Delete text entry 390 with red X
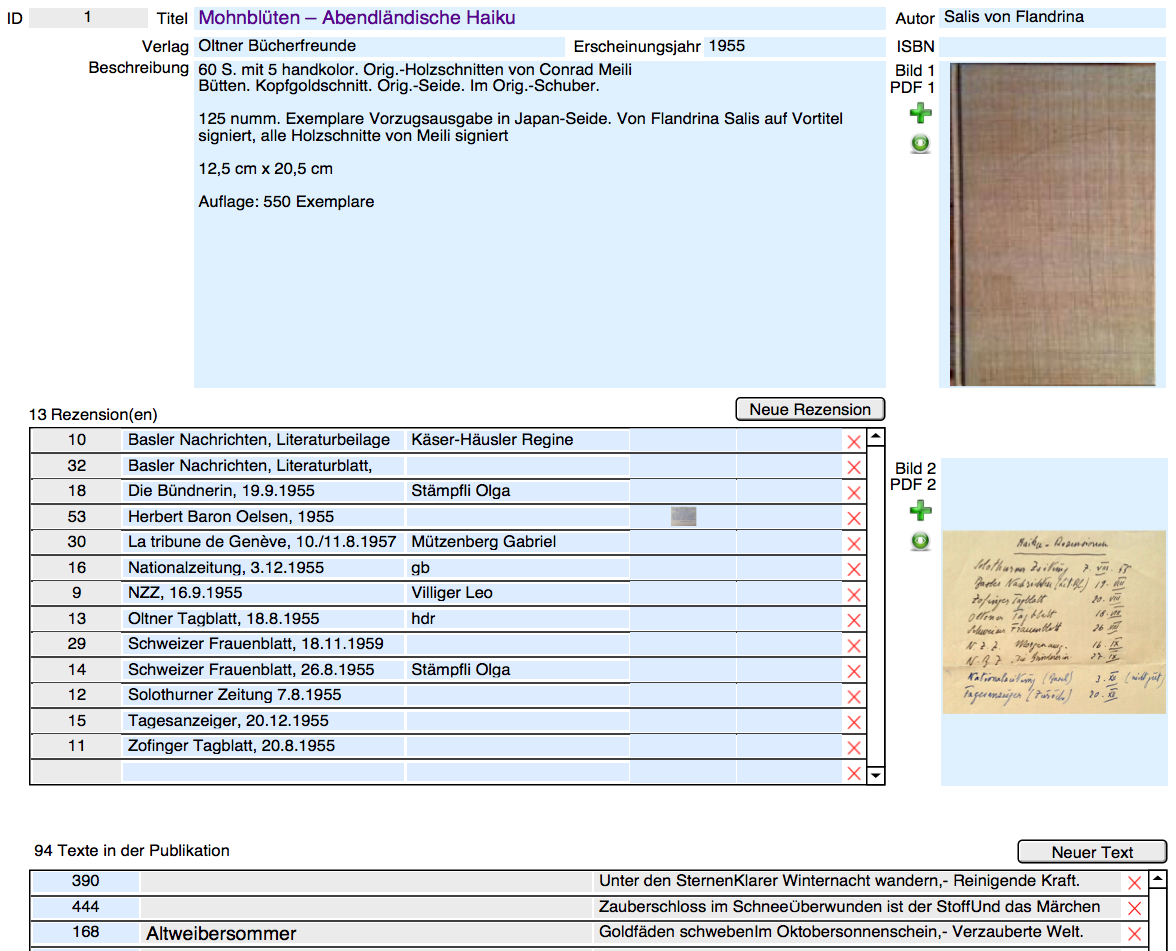 pyautogui.click(x=1134, y=883)
